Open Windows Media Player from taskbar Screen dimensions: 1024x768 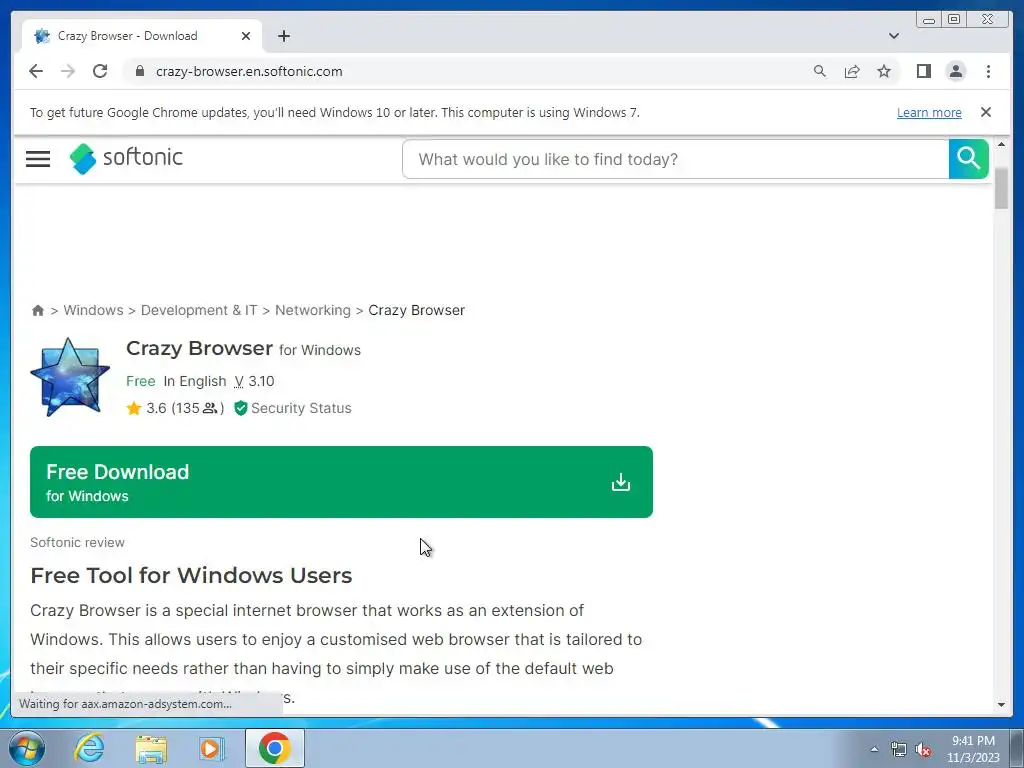click(211, 748)
